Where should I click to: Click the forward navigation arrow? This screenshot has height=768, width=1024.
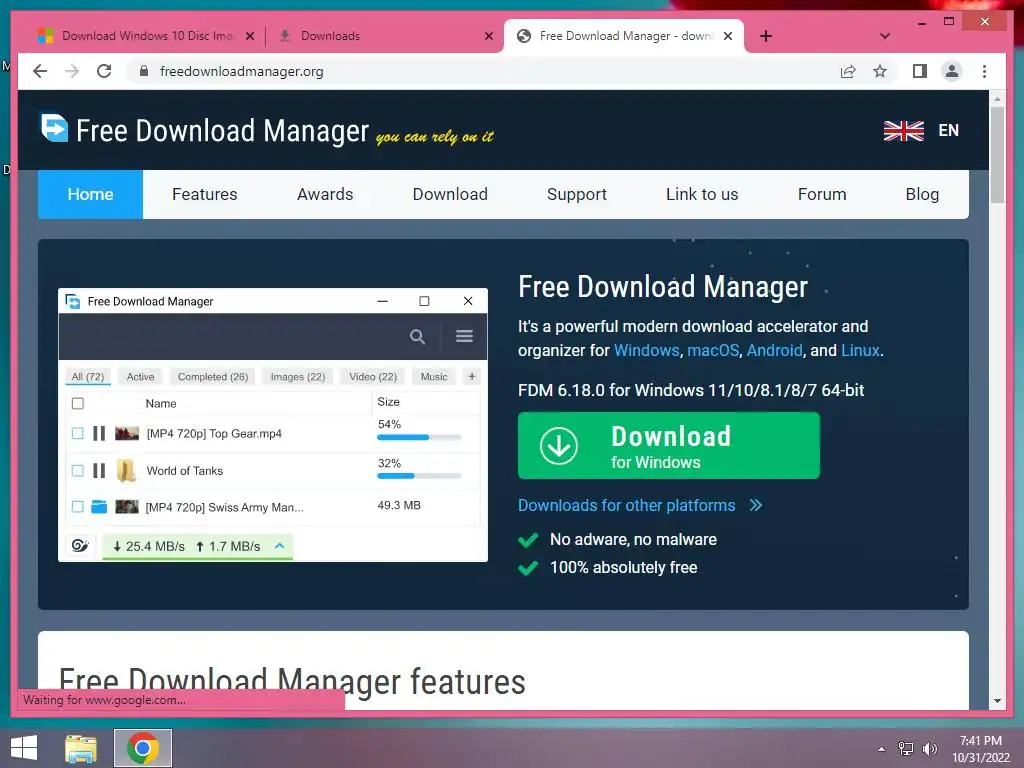click(72, 71)
